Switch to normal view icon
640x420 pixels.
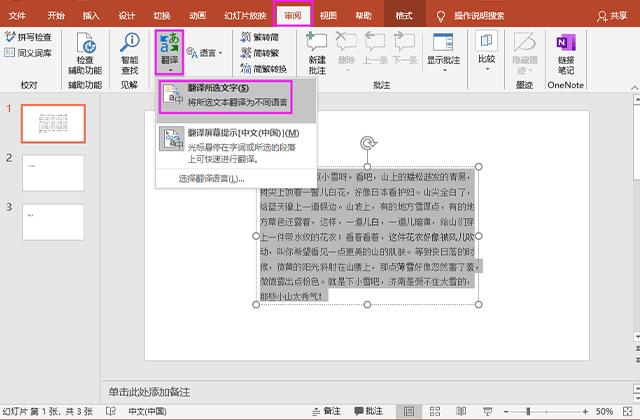[409, 411]
